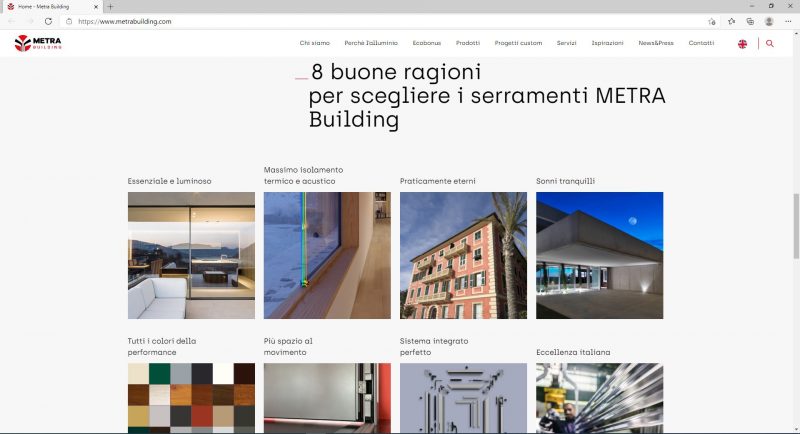800x434 pixels.
Task: Reload the page with the refresh icon
Action: 48,21
